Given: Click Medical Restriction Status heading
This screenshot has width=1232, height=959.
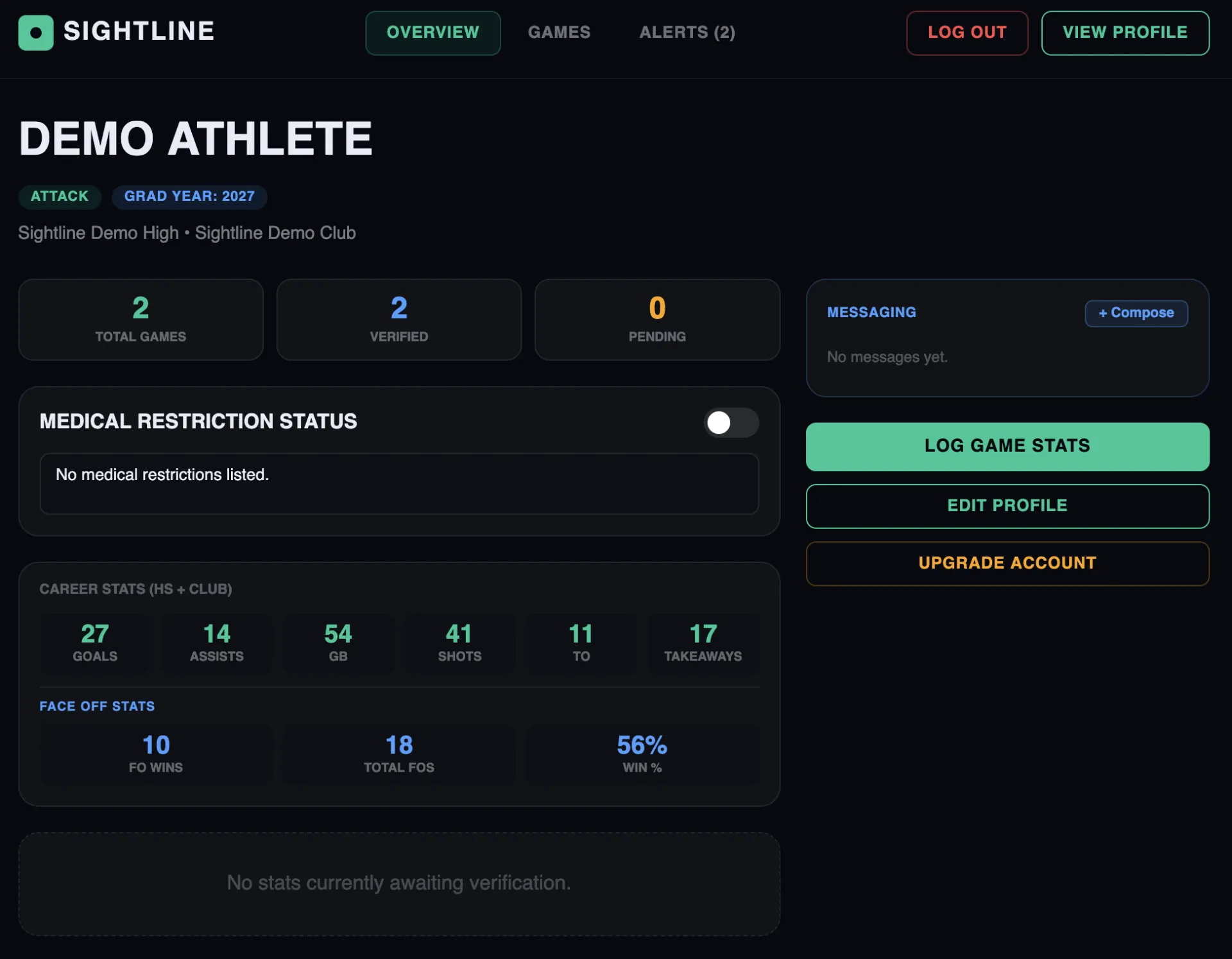Looking at the screenshot, I should coord(198,422).
